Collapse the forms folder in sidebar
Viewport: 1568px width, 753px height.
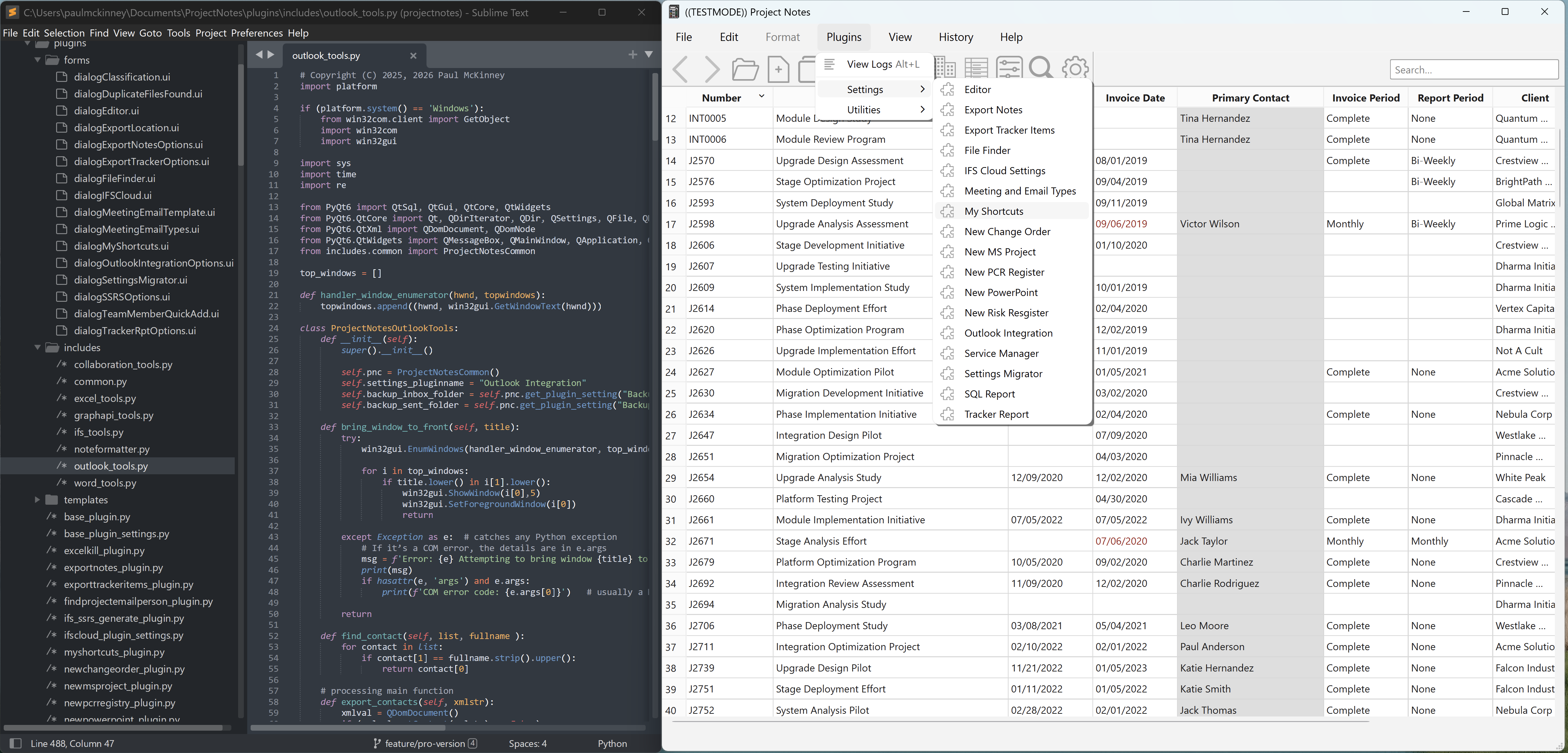point(38,60)
